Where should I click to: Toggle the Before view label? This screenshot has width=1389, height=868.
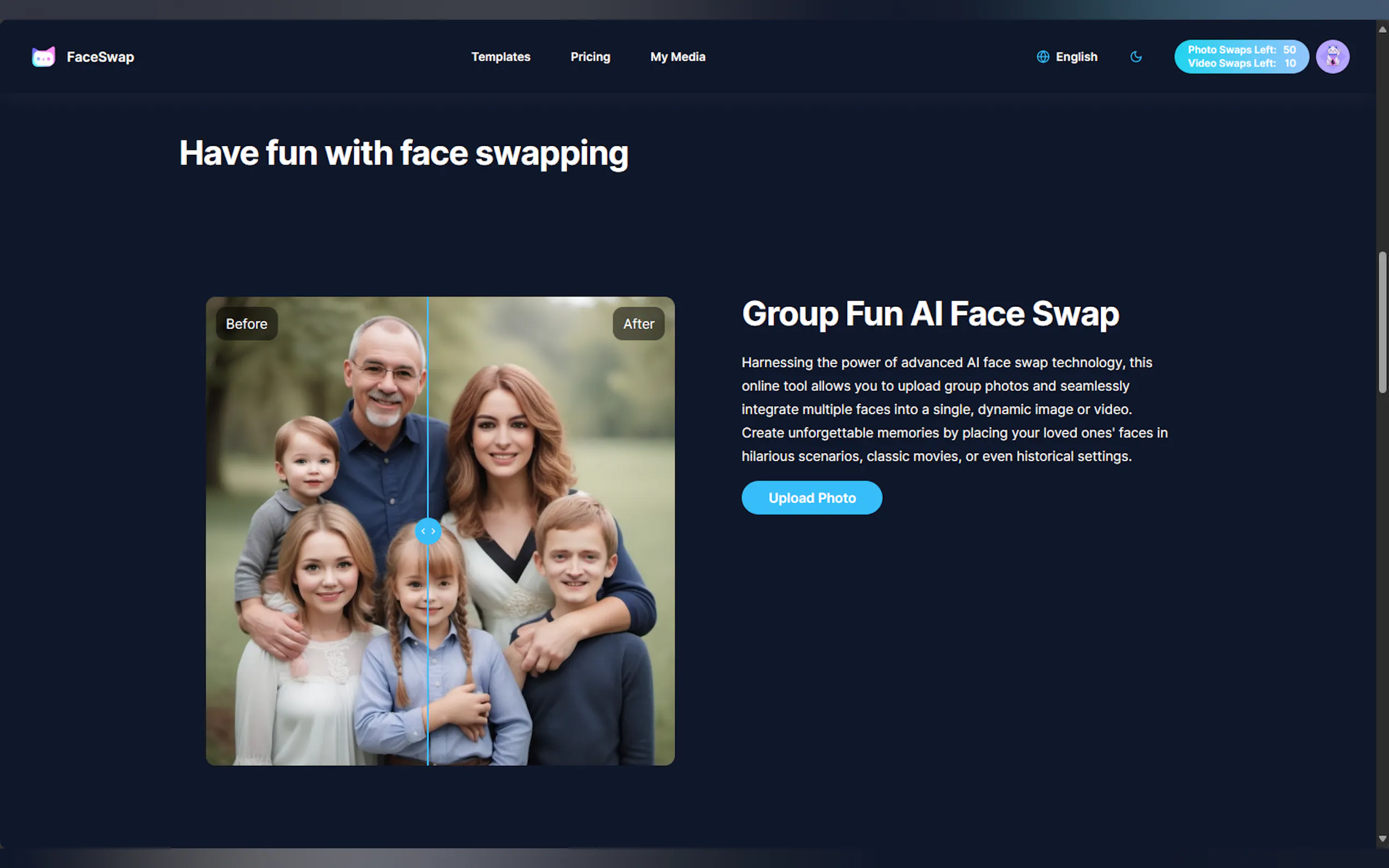246,323
